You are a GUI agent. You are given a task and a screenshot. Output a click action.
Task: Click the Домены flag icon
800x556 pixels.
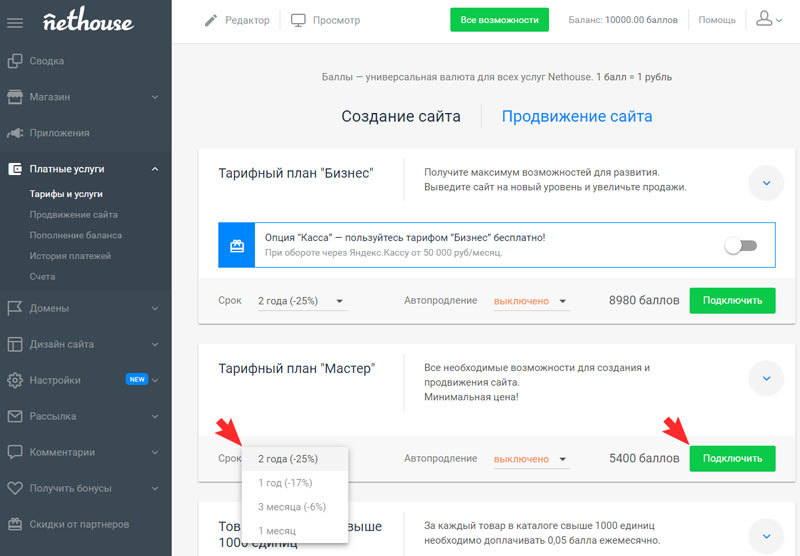15,308
